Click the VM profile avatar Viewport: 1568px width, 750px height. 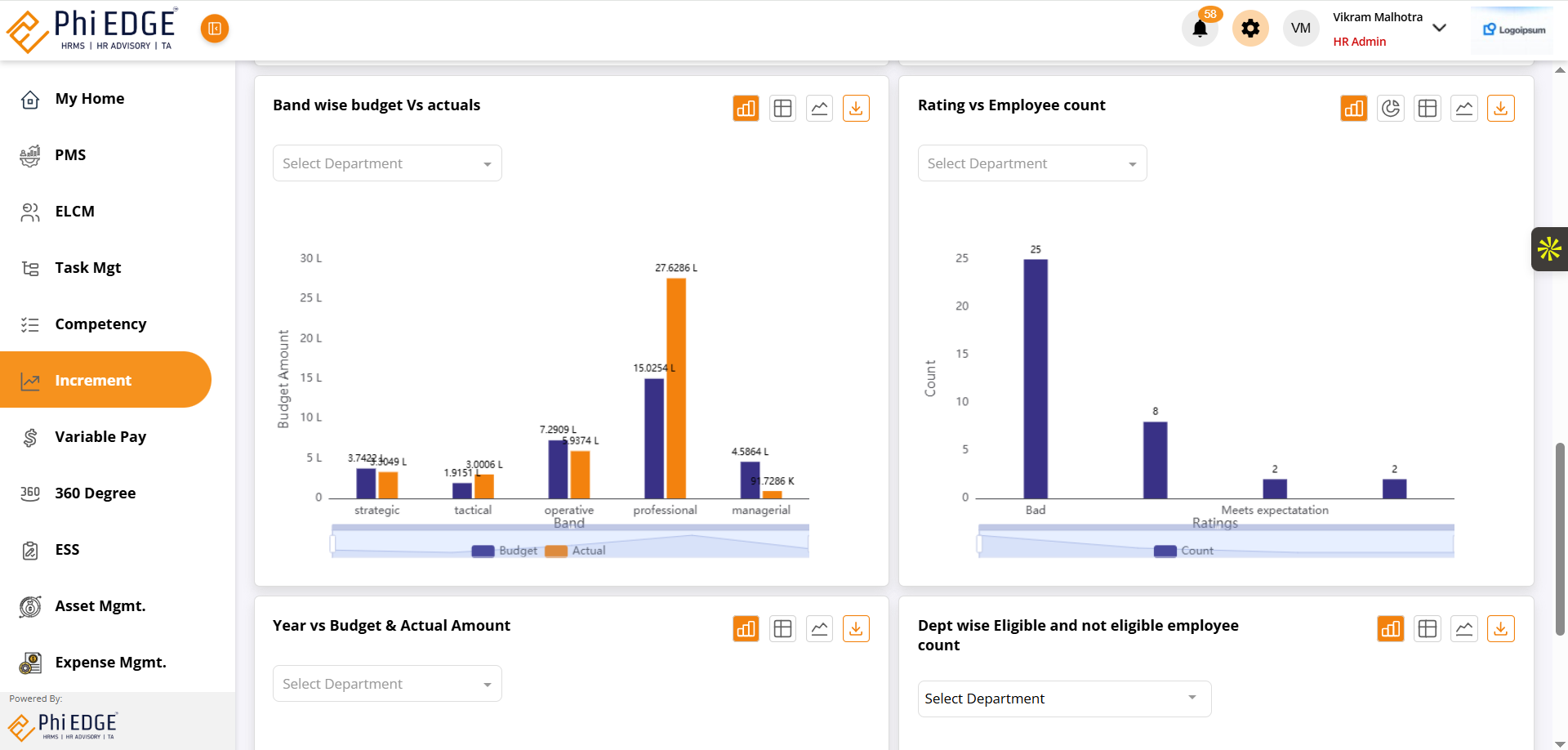pyautogui.click(x=1300, y=29)
